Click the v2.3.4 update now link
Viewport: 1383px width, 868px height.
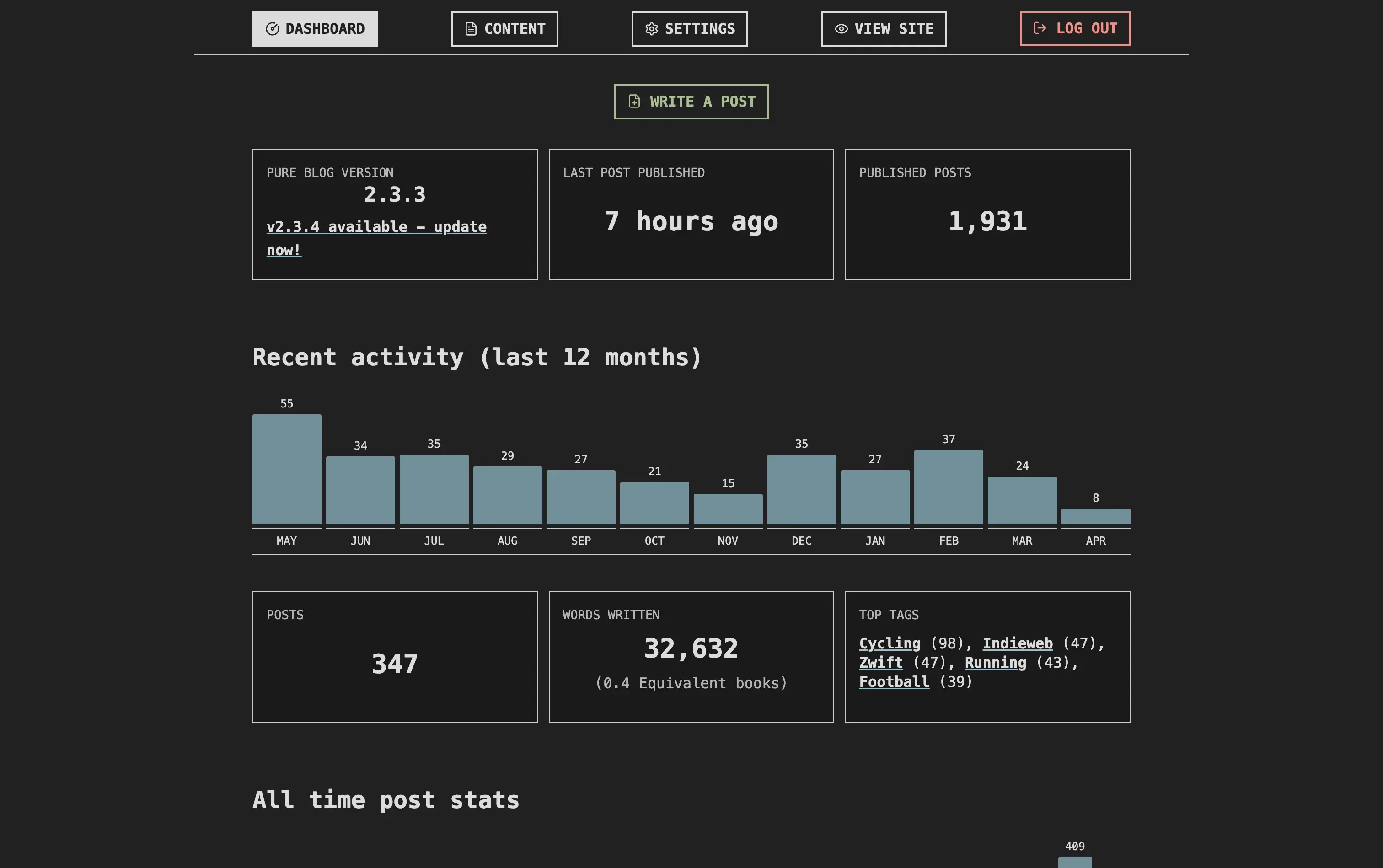[376, 227]
